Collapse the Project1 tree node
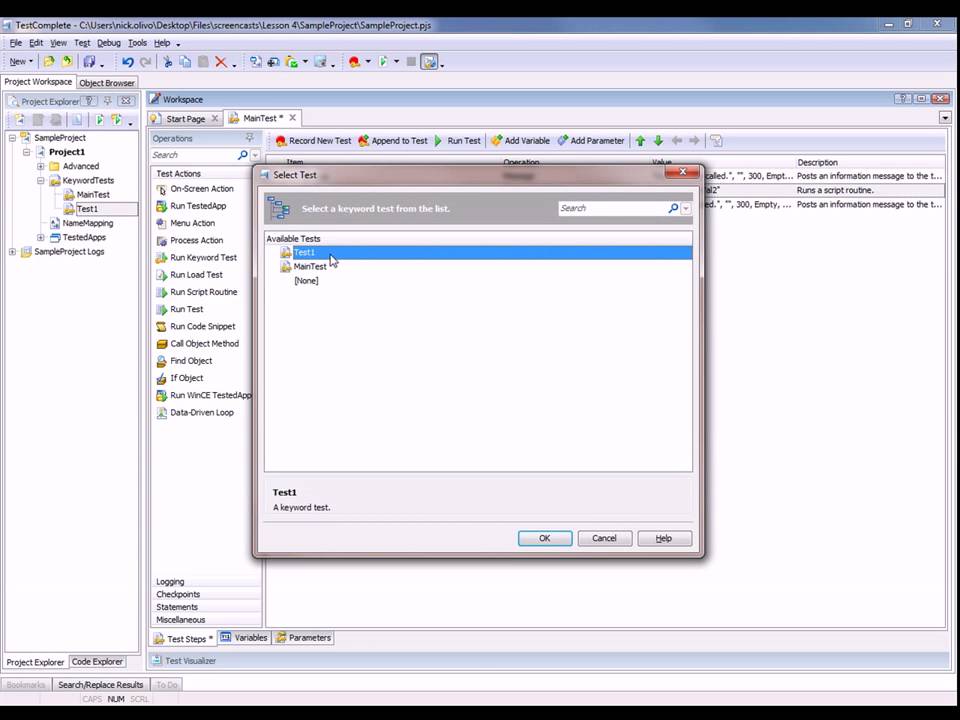The height and width of the screenshot is (720, 960). tap(26, 152)
